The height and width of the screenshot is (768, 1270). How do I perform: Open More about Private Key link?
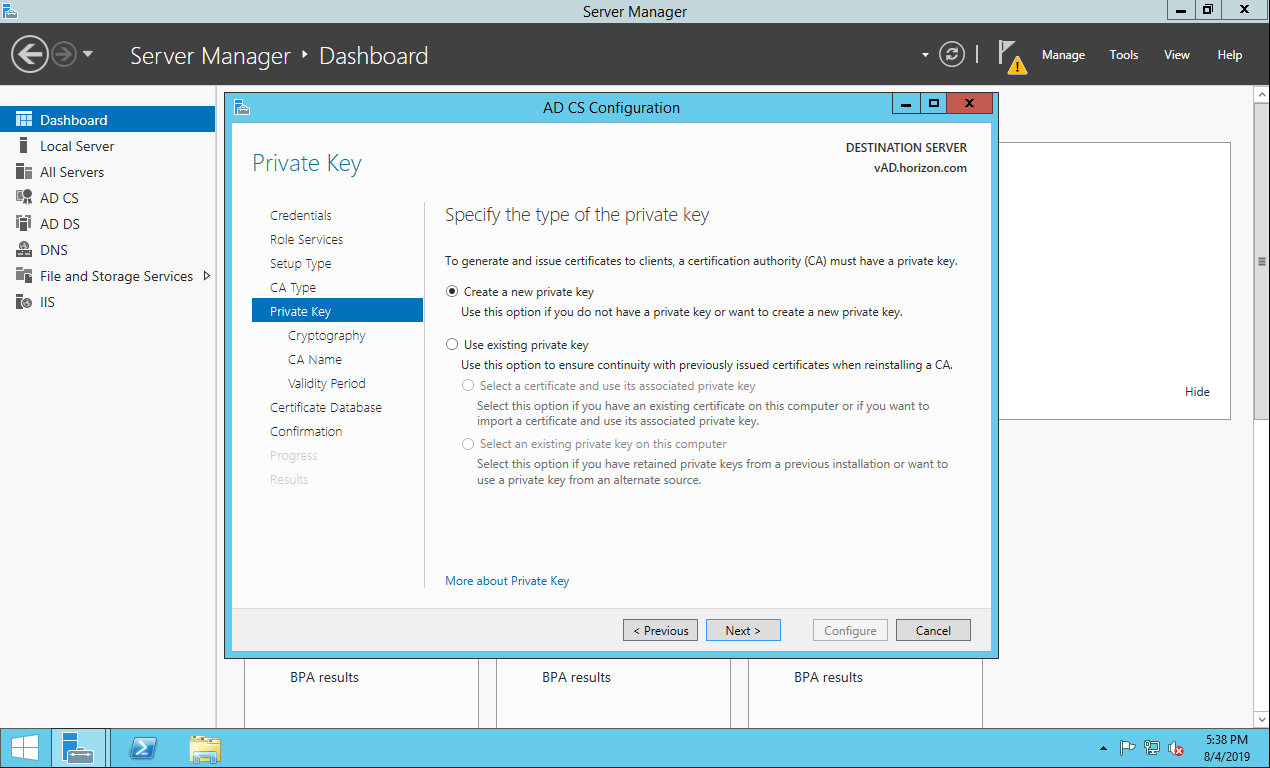click(507, 581)
